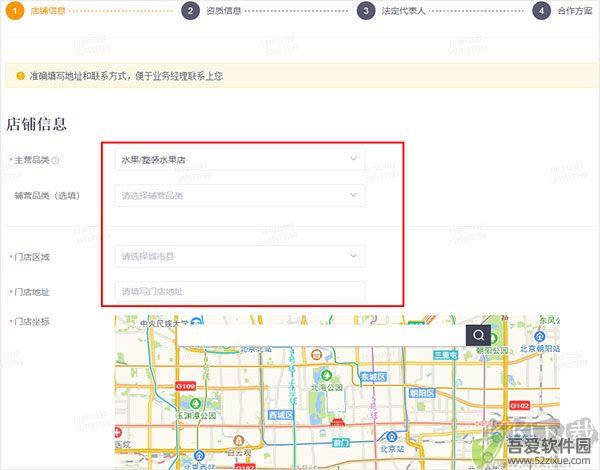
Task: Expand chevron of 门店区域 dropdown
Action: [354, 255]
